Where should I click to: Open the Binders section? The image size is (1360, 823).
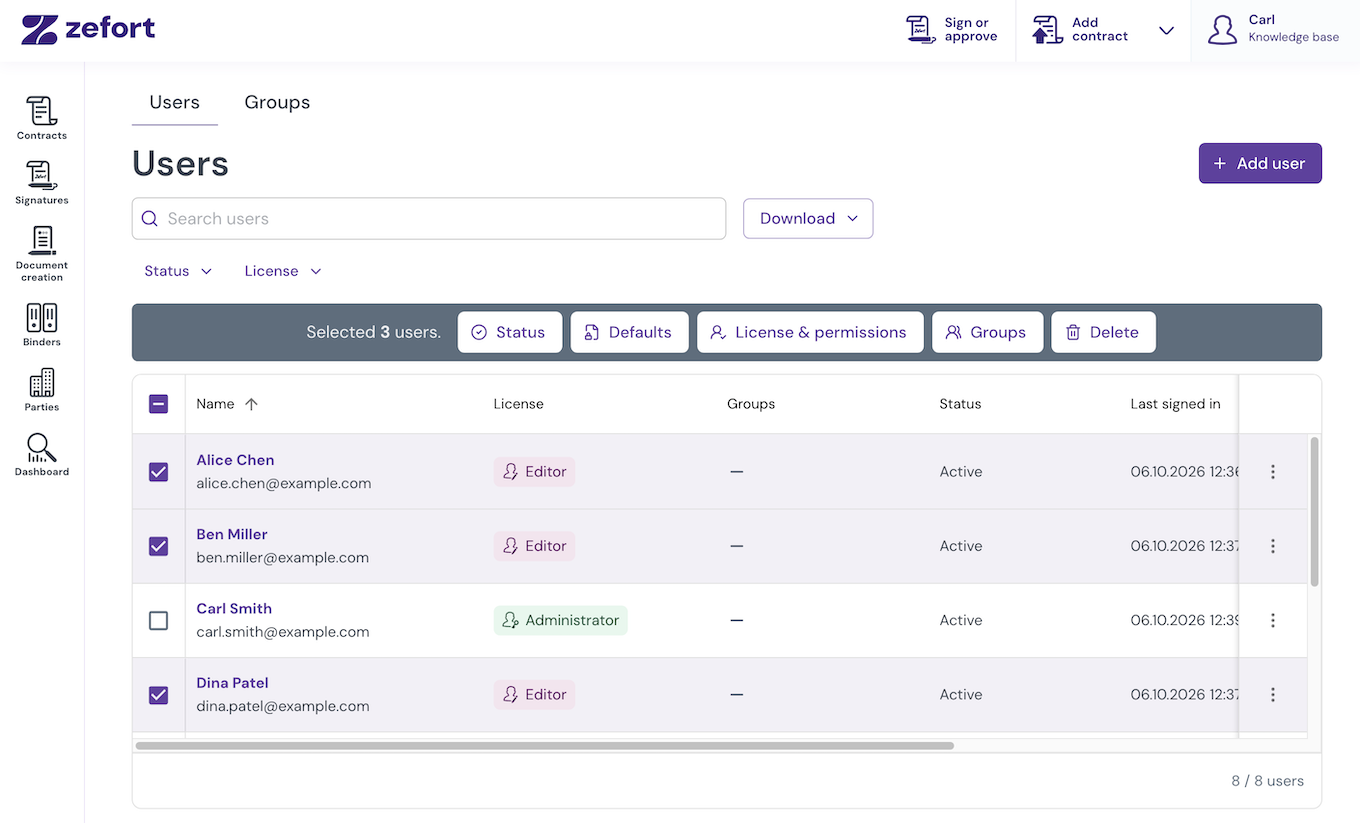[x=42, y=325]
